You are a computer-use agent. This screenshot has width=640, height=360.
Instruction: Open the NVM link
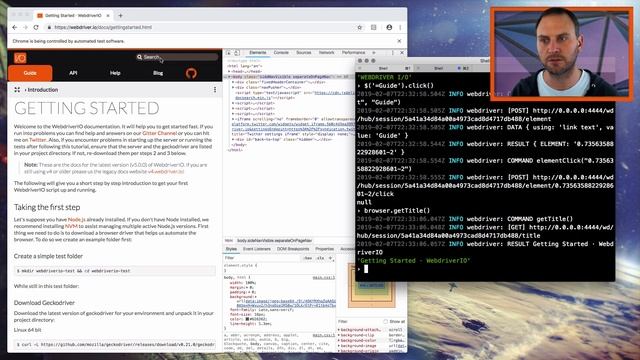[71, 226]
